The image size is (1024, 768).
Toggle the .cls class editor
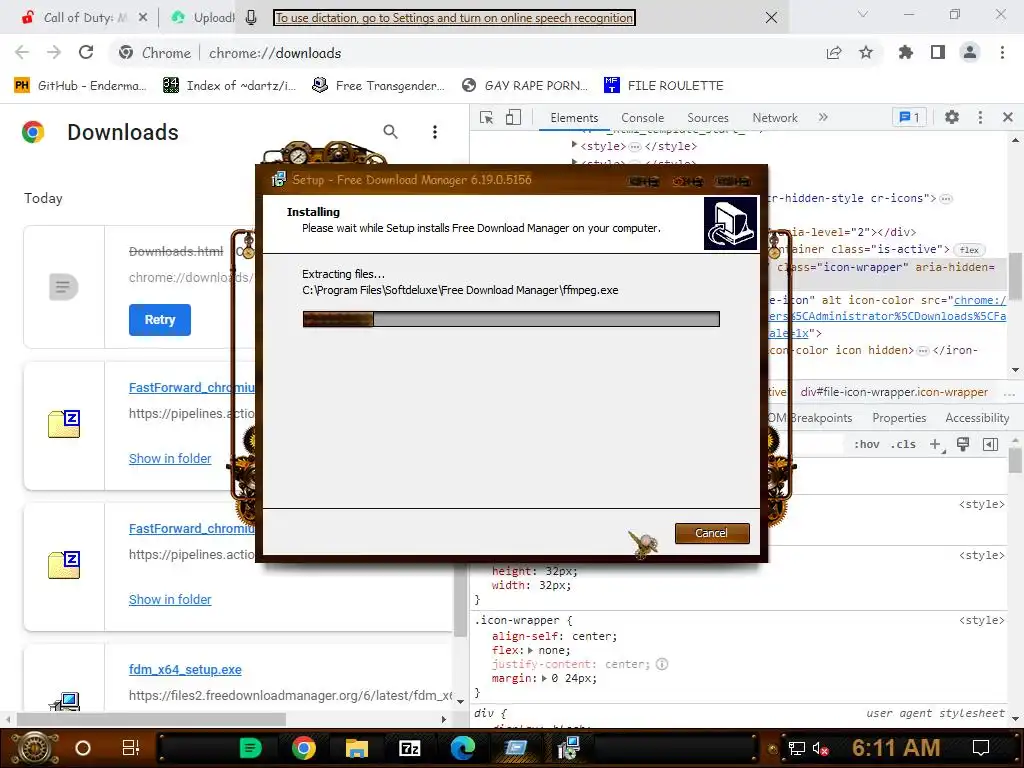pyautogui.click(x=903, y=444)
